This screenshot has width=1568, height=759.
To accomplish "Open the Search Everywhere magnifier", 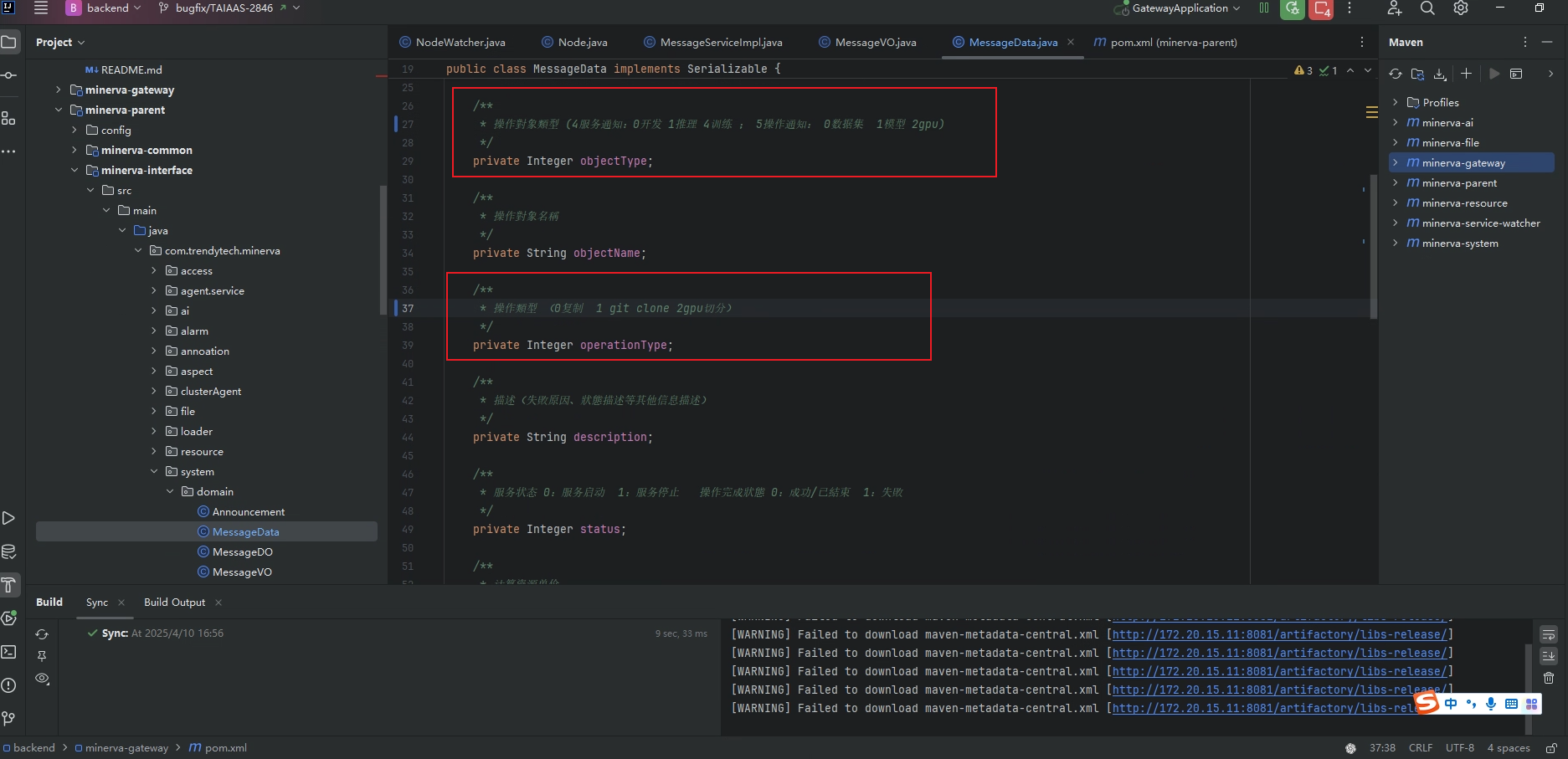I will [x=1427, y=8].
